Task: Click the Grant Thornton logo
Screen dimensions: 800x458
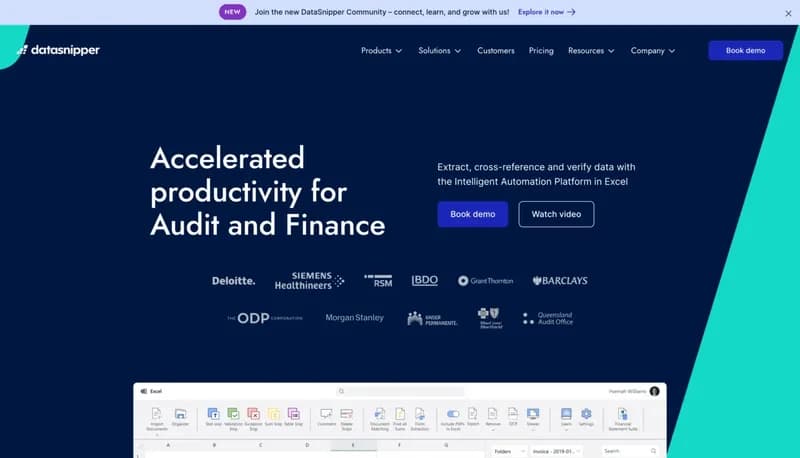Action: 485,281
